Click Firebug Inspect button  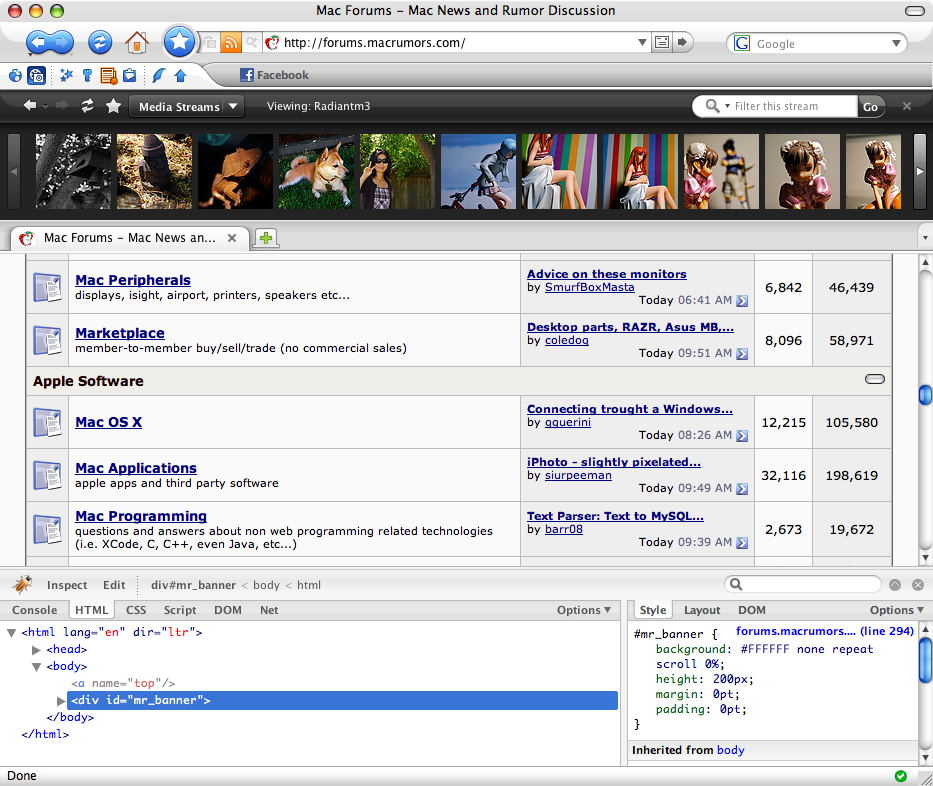tap(67, 585)
